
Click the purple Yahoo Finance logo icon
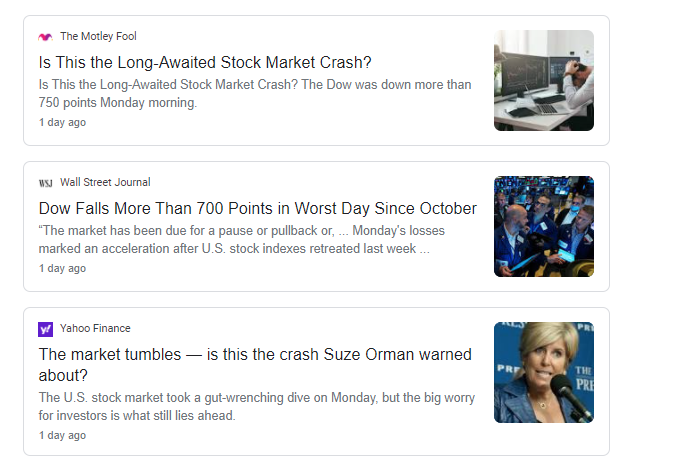[x=45, y=329]
